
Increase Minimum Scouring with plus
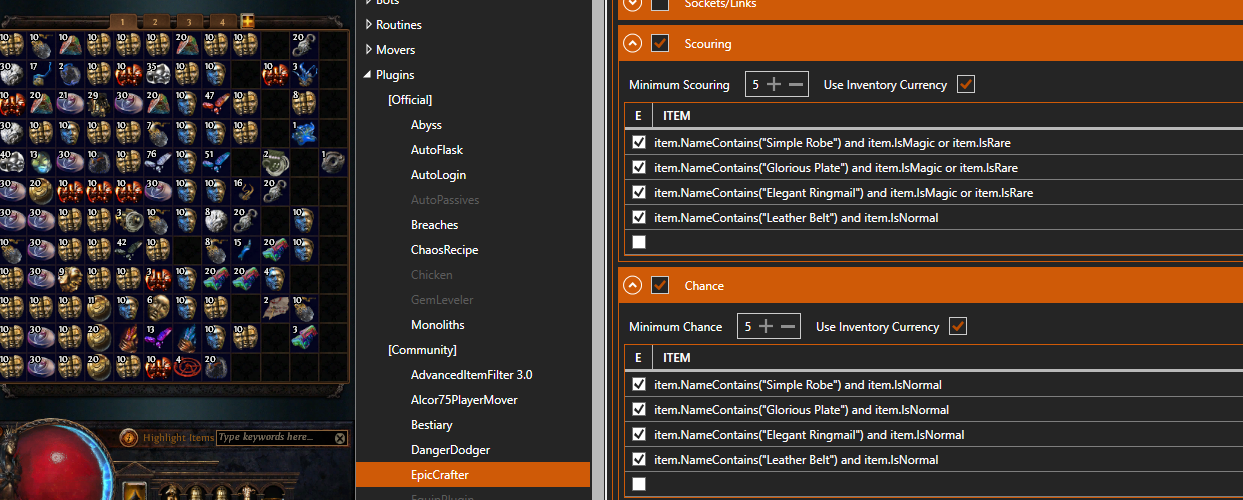773,85
